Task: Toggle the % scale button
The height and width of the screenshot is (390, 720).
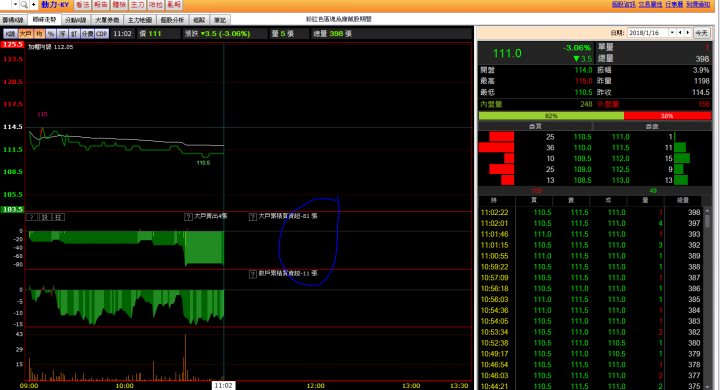Action: coord(51,34)
